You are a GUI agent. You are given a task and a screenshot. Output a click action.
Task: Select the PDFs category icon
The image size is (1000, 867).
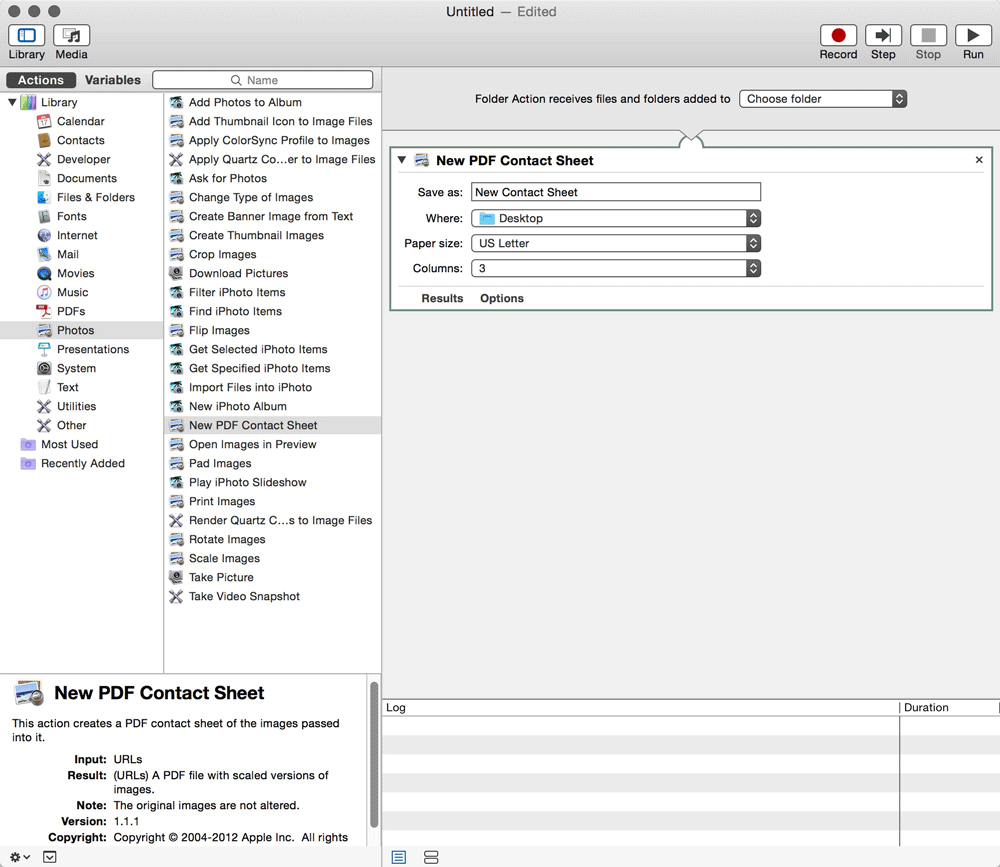(x=44, y=311)
